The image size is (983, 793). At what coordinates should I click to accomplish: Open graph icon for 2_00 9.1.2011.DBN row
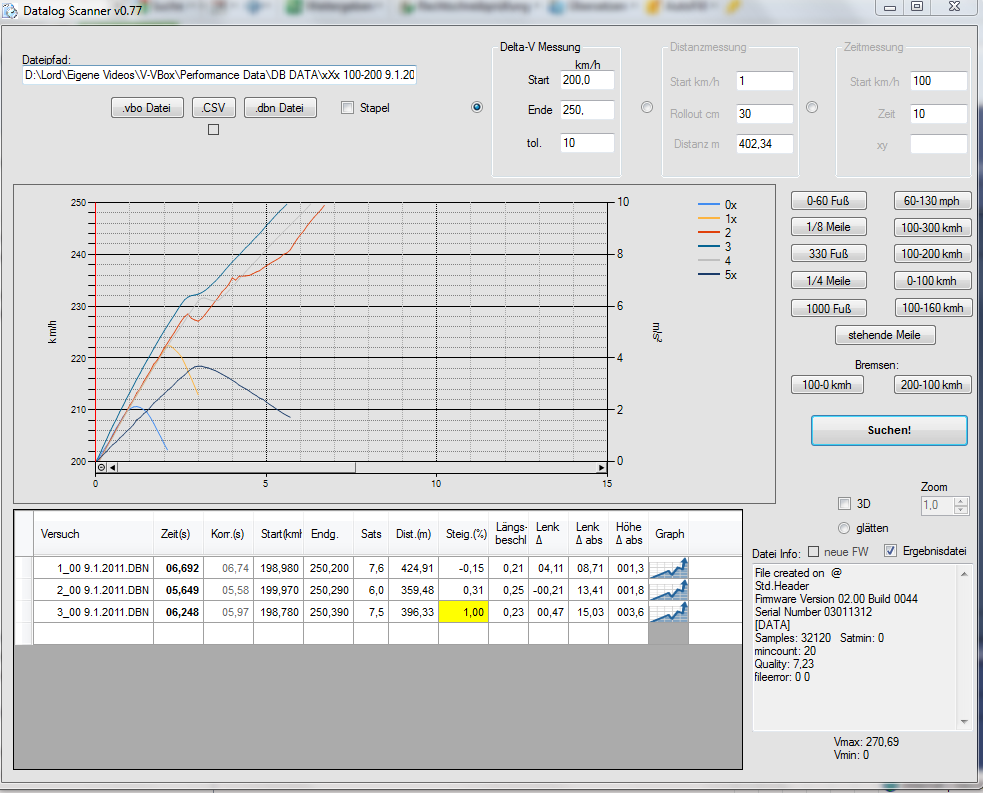click(669, 590)
